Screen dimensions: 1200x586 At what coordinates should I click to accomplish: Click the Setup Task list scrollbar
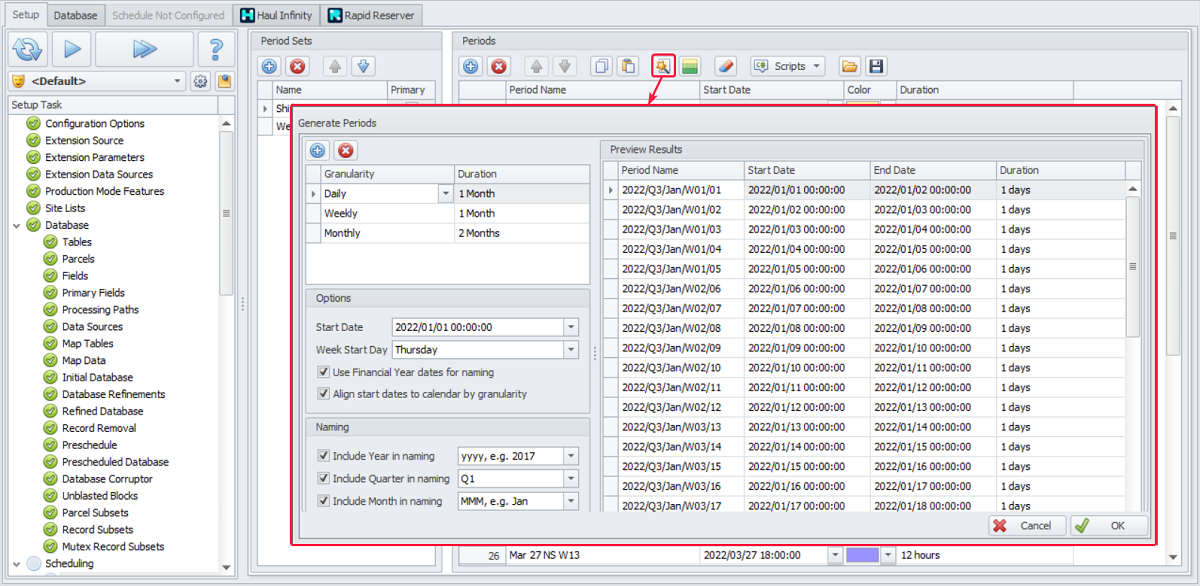226,213
